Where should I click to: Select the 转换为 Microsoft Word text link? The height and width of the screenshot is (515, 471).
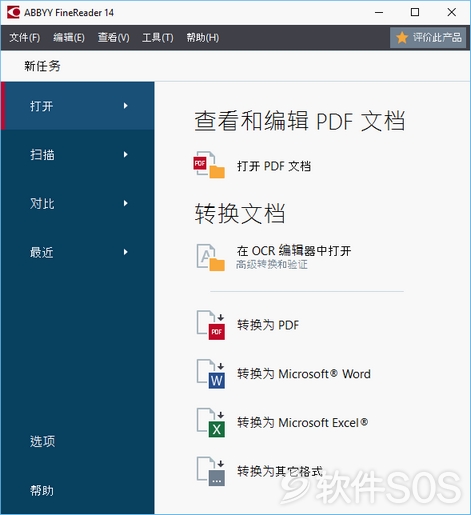pos(304,374)
